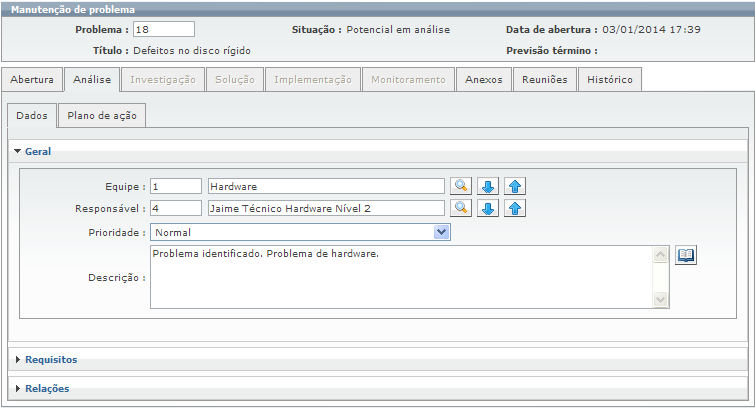Go to the Reuniões tab
The height and width of the screenshot is (409, 755).
coord(545,79)
